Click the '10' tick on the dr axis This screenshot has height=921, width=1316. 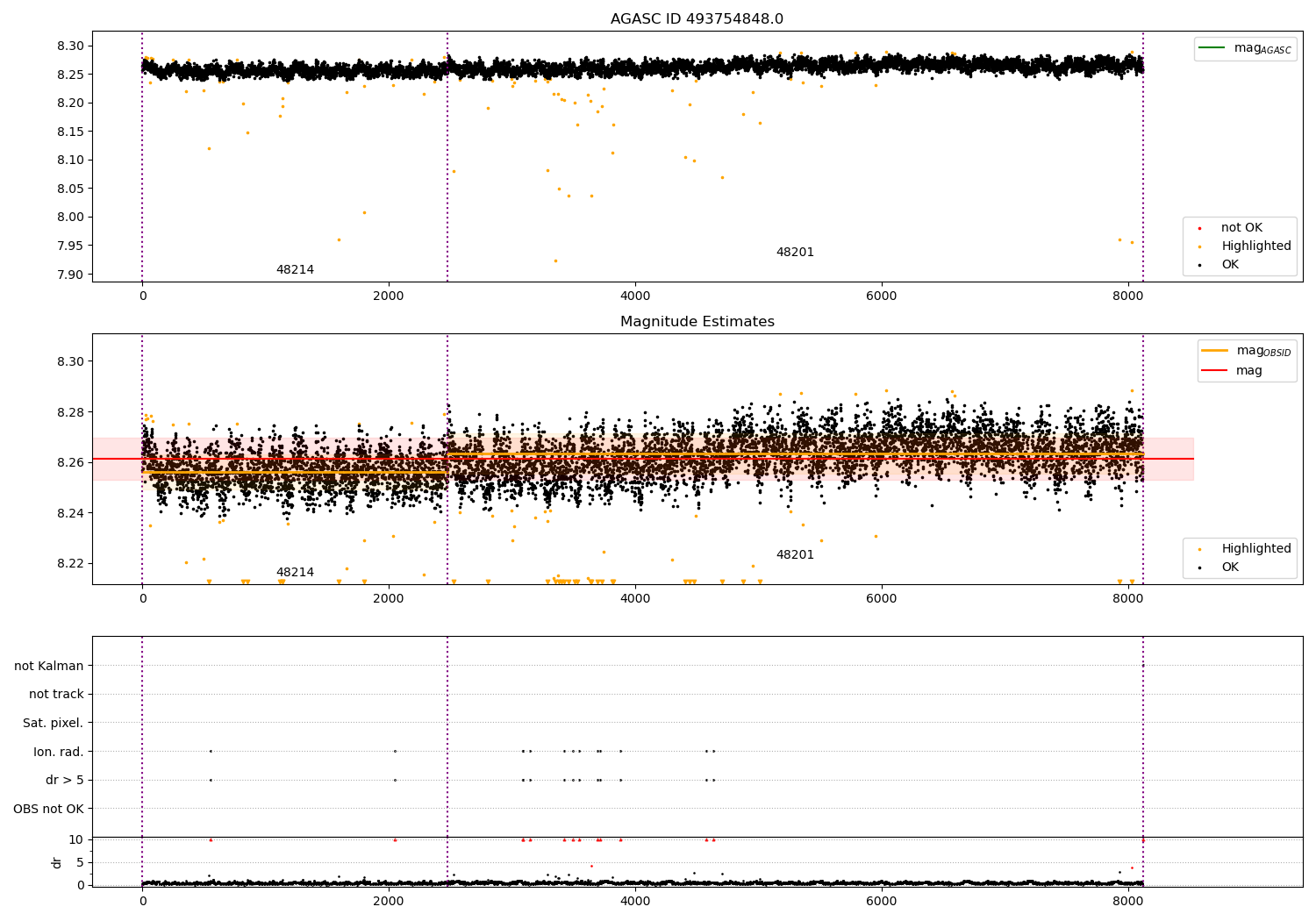point(76,840)
